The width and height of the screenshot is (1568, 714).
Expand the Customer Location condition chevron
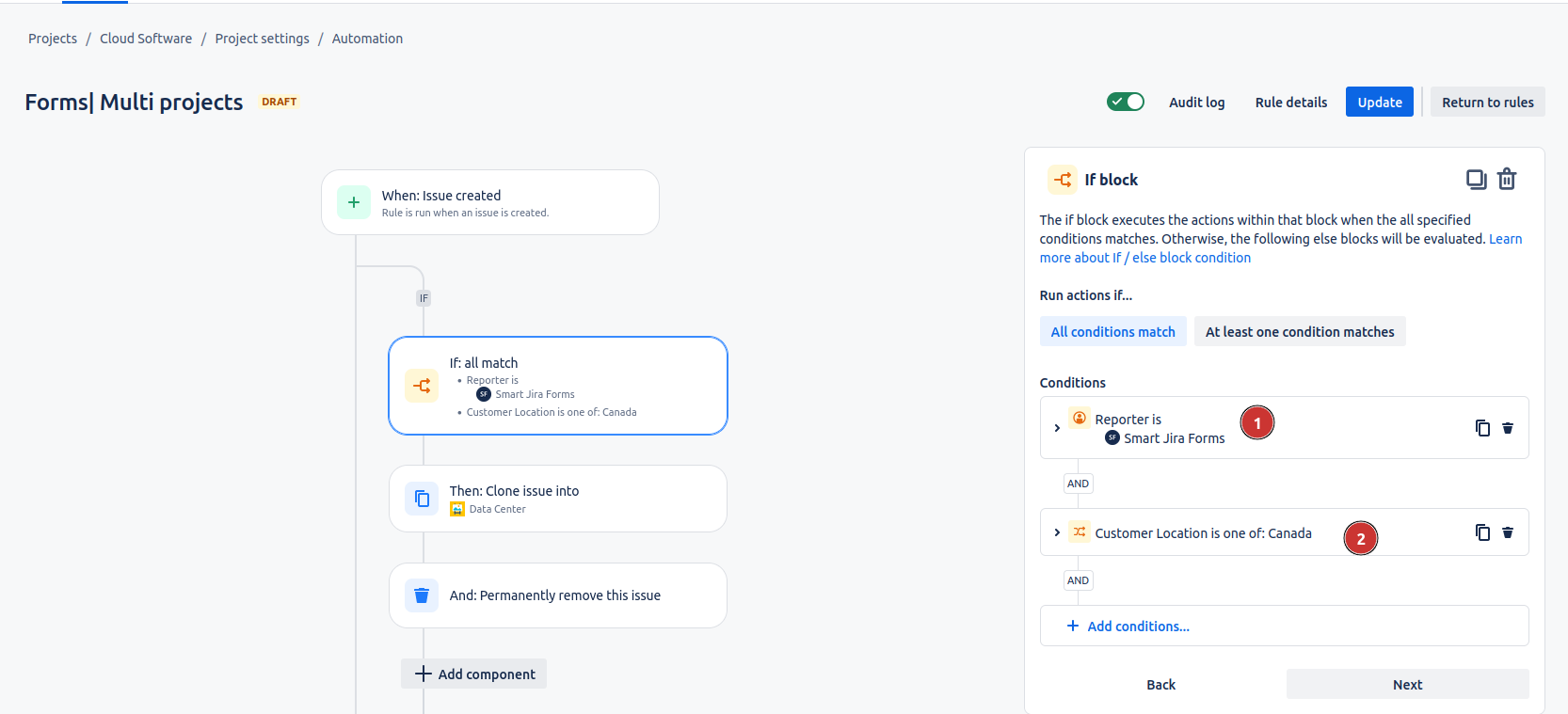pyautogui.click(x=1057, y=532)
